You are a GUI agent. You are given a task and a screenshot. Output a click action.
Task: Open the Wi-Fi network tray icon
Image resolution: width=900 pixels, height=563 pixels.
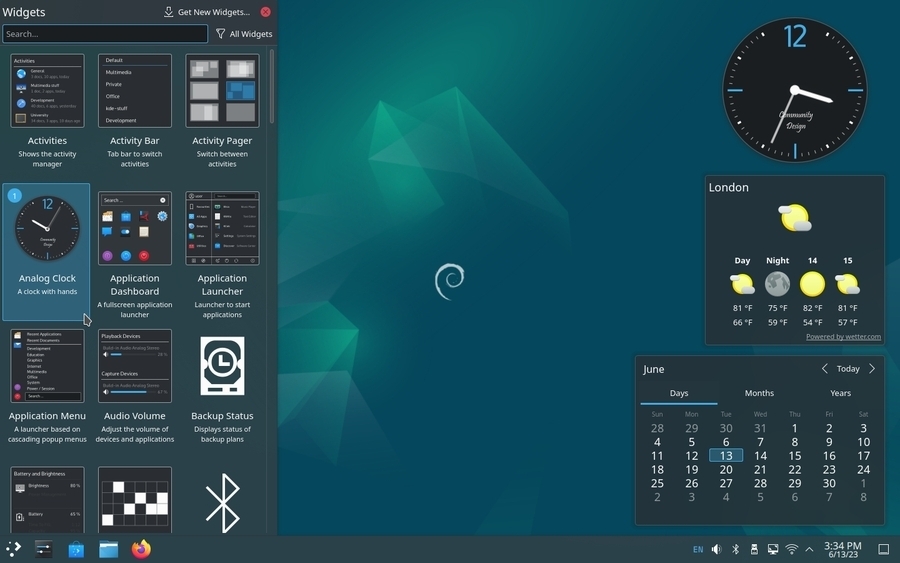(792, 549)
